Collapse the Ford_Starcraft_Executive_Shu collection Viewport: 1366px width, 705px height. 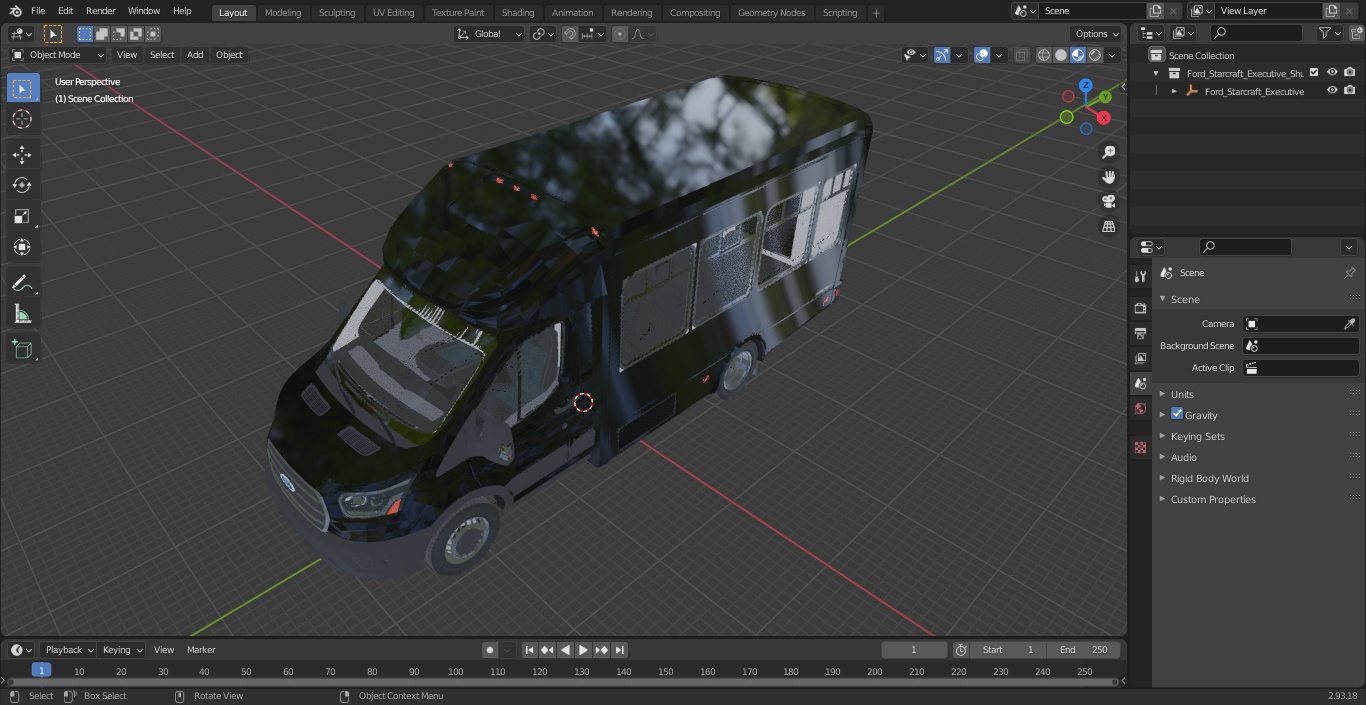click(x=1156, y=73)
